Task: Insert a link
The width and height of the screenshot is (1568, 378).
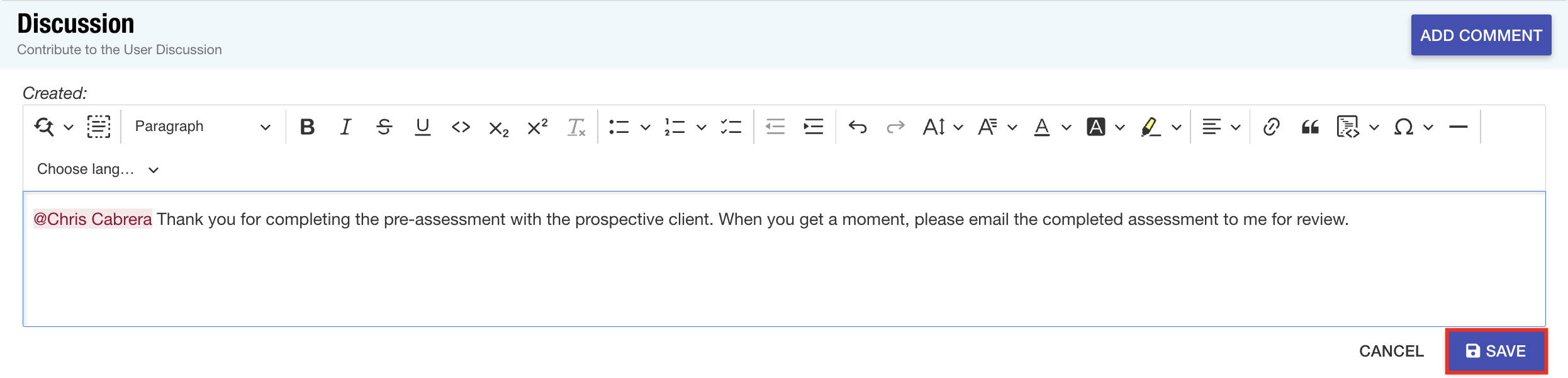Action: click(x=1271, y=127)
